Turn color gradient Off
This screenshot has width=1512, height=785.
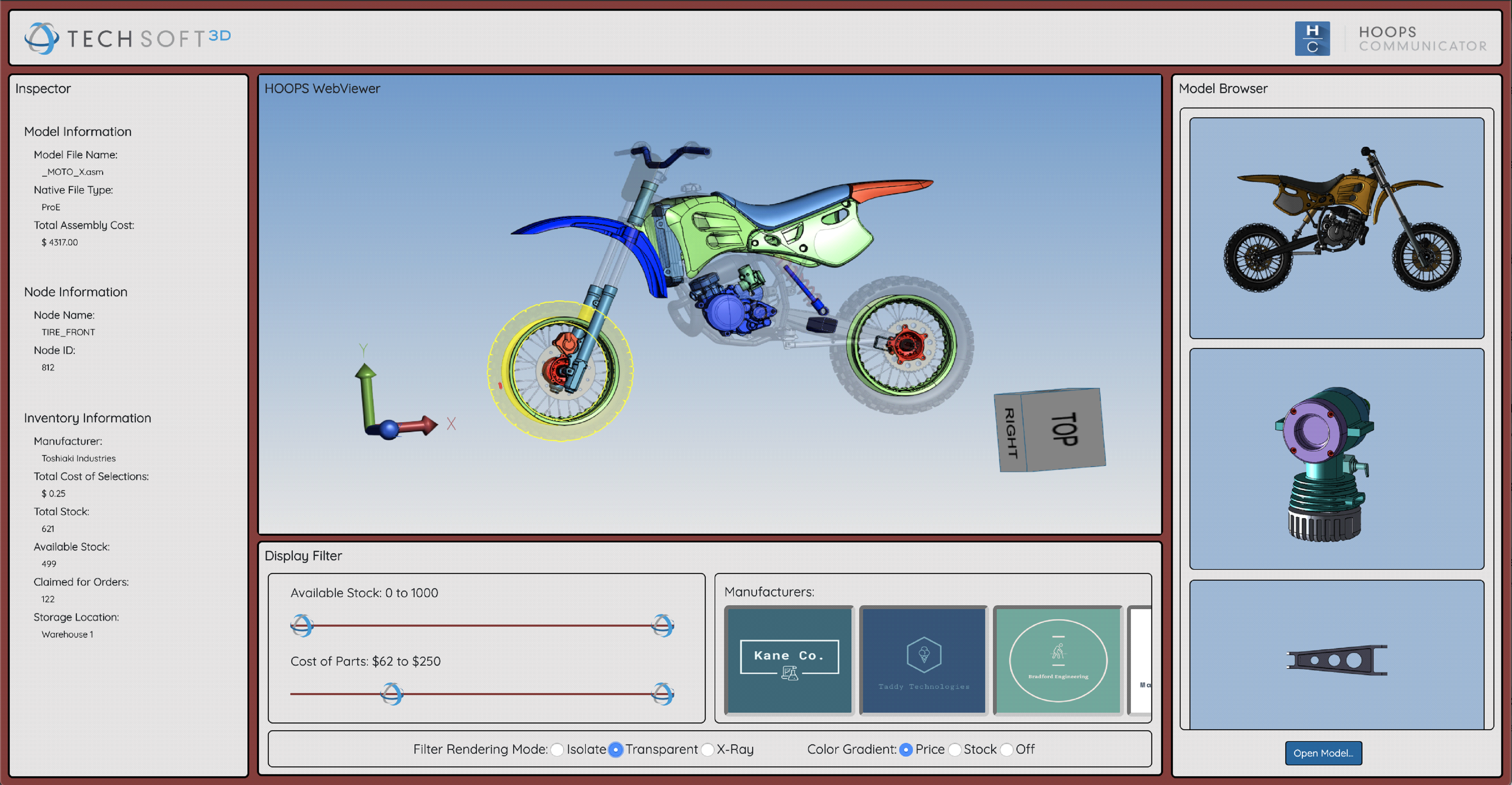[x=1007, y=750]
